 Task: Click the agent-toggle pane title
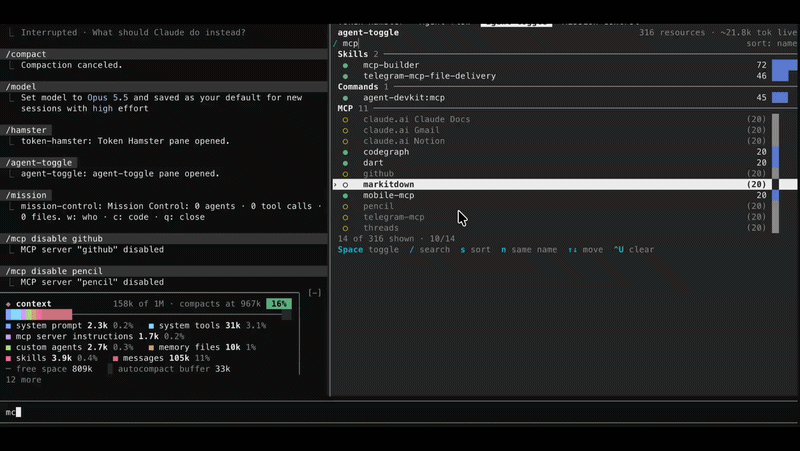(x=368, y=33)
